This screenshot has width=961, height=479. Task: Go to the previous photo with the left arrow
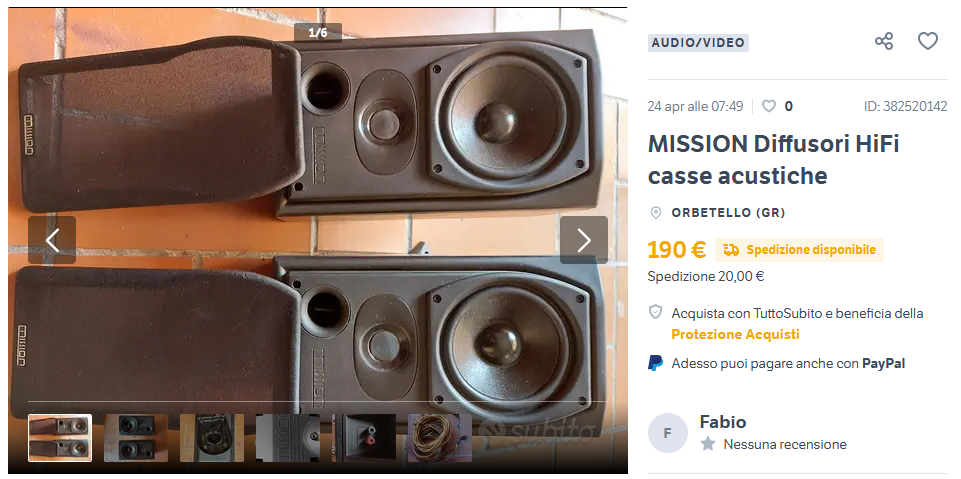[52, 240]
